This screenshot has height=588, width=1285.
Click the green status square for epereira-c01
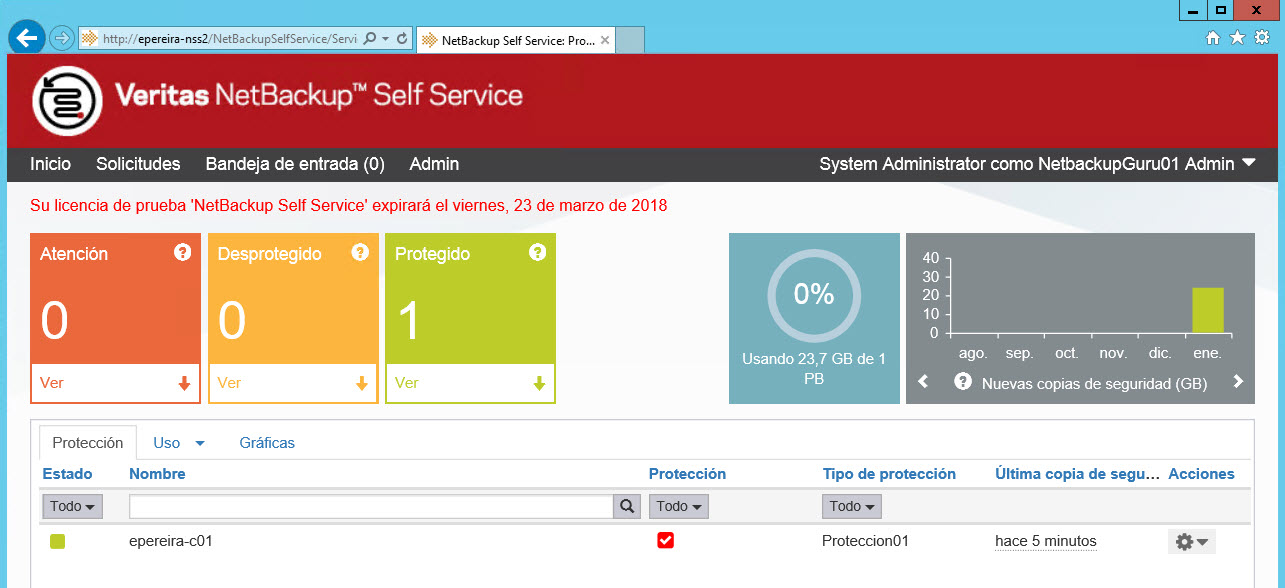click(58, 541)
